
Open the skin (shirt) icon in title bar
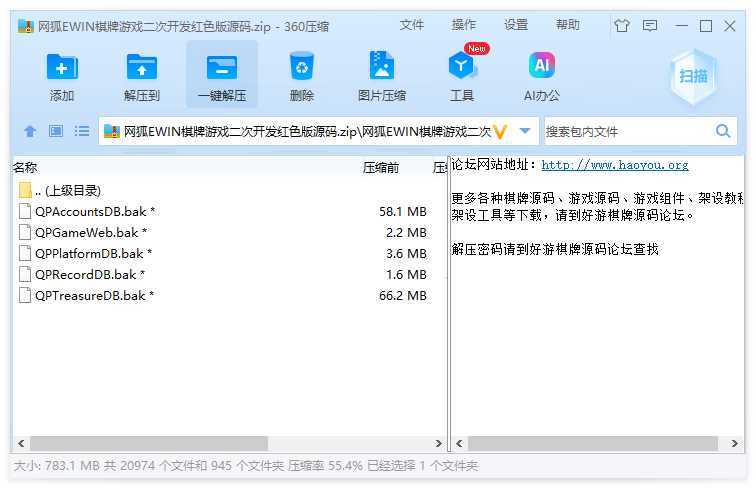tap(622, 26)
